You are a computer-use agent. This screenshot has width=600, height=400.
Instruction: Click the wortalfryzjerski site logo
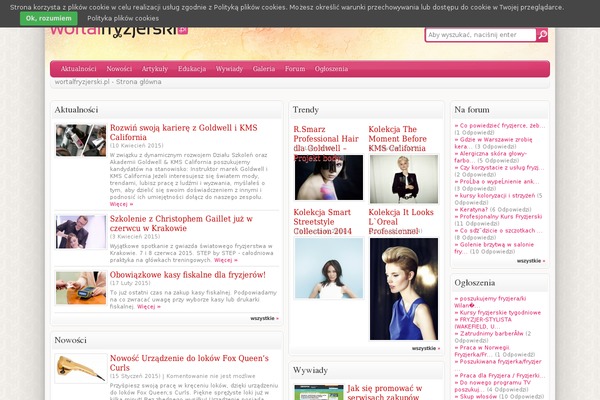tap(119, 31)
